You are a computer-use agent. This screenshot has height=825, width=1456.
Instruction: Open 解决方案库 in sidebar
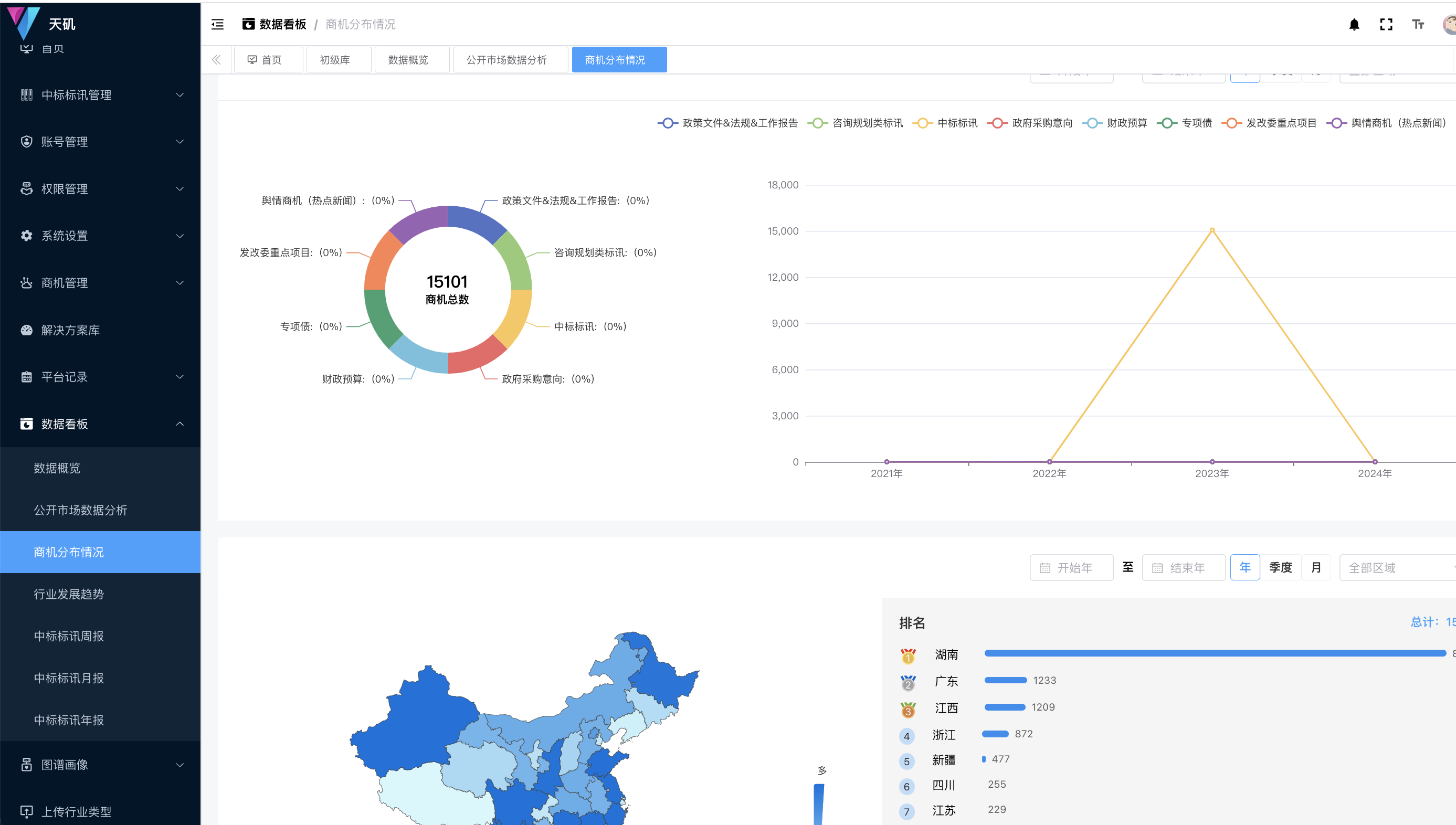click(100, 330)
